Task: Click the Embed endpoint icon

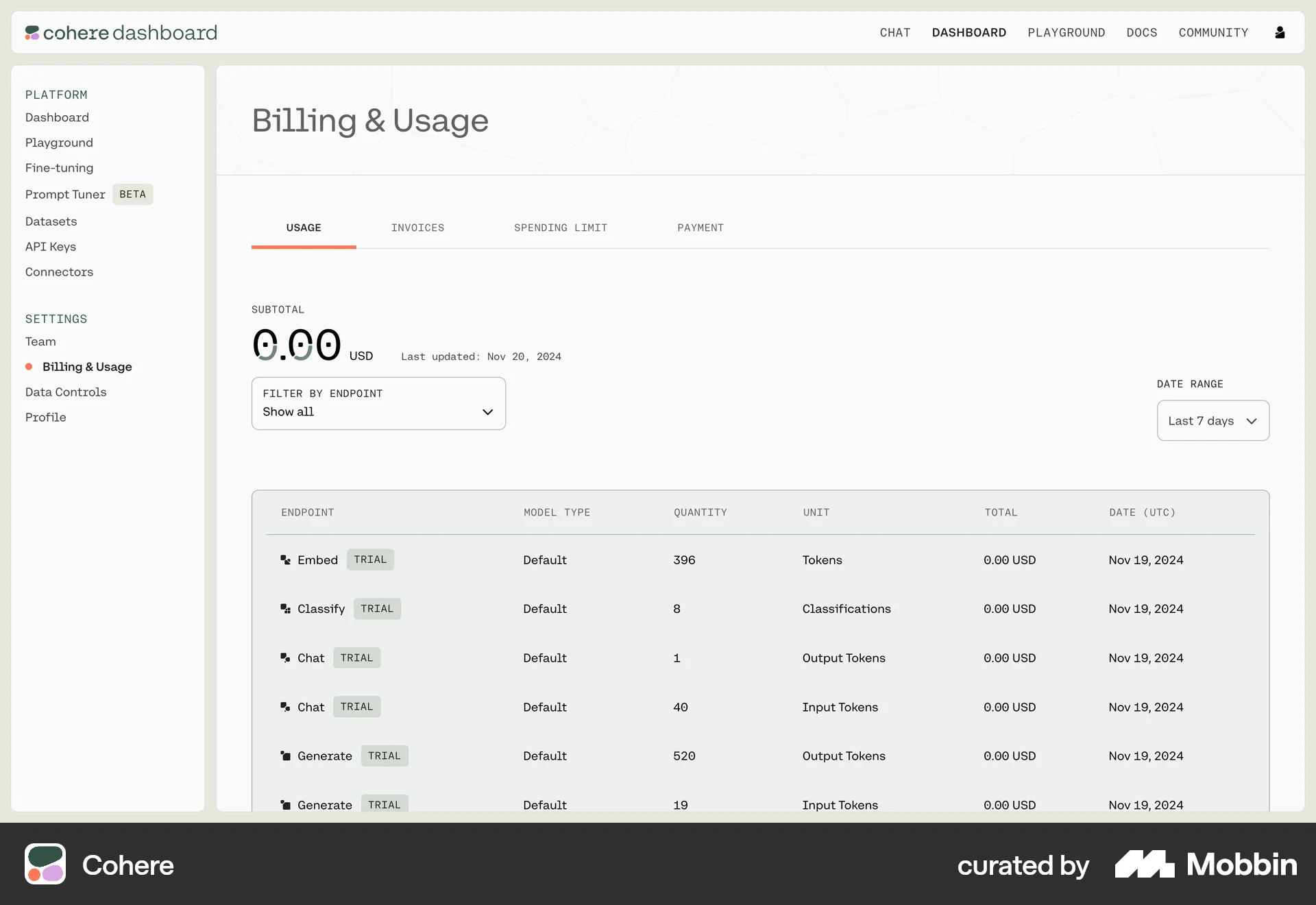Action: coord(285,559)
